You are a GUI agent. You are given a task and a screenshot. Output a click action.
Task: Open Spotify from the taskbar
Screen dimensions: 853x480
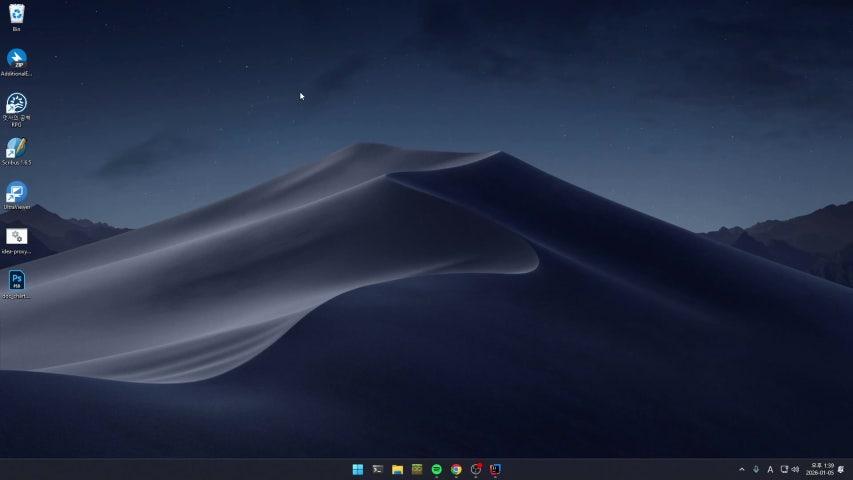pyautogui.click(x=436, y=469)
